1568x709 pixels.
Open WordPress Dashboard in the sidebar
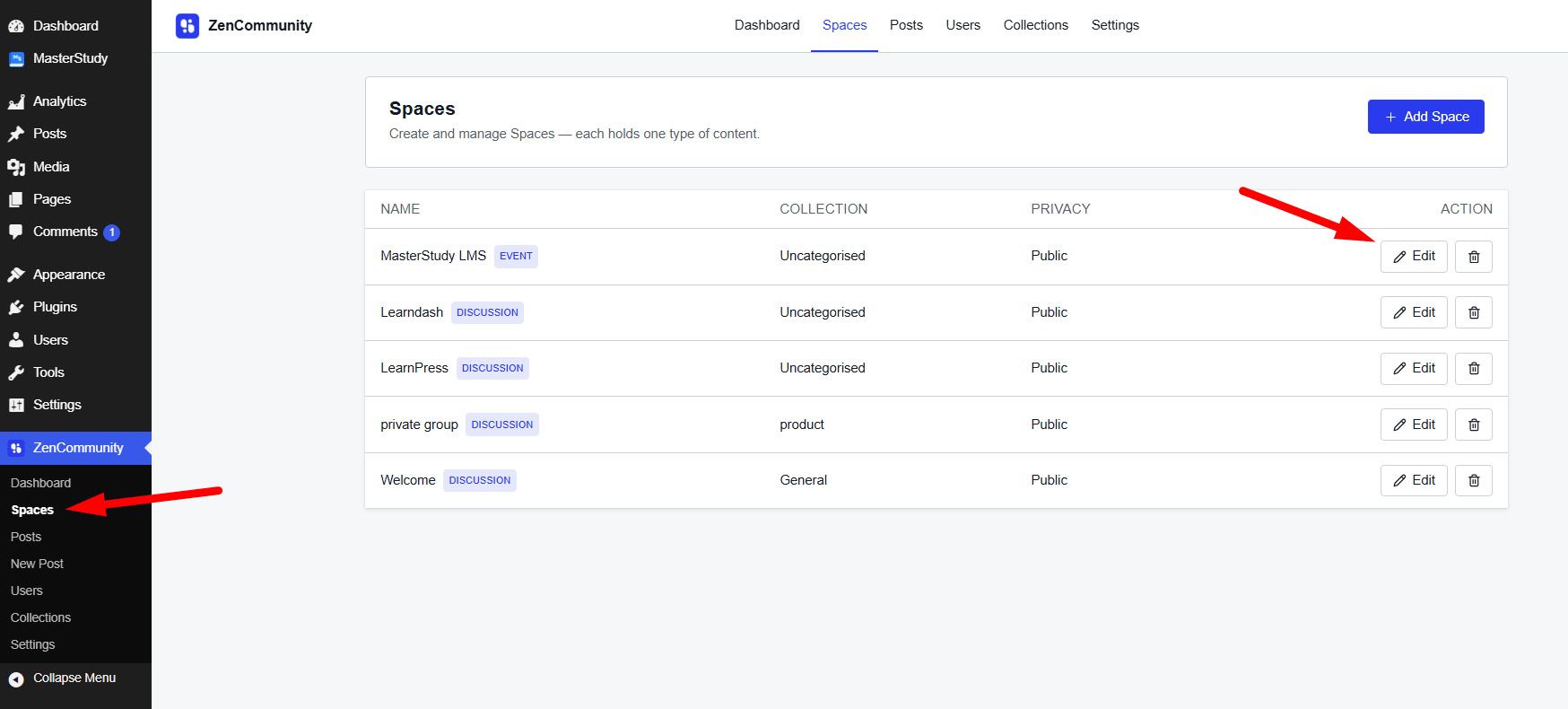coord(75,26)
